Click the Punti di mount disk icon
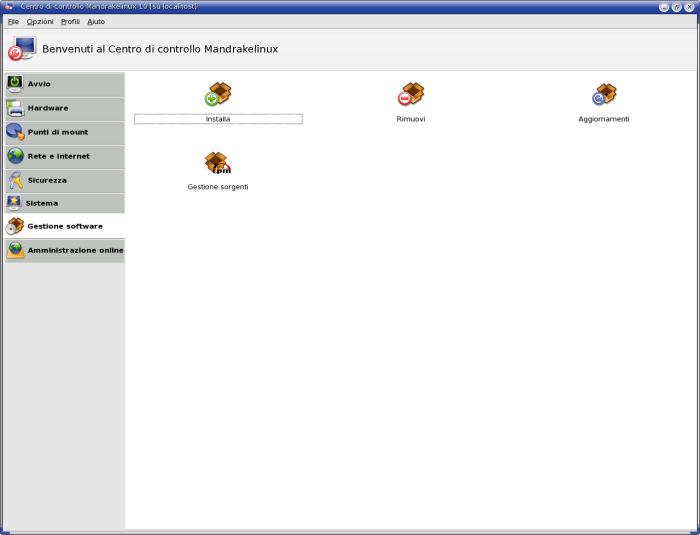Screen dimensions: 700x535 15,132
